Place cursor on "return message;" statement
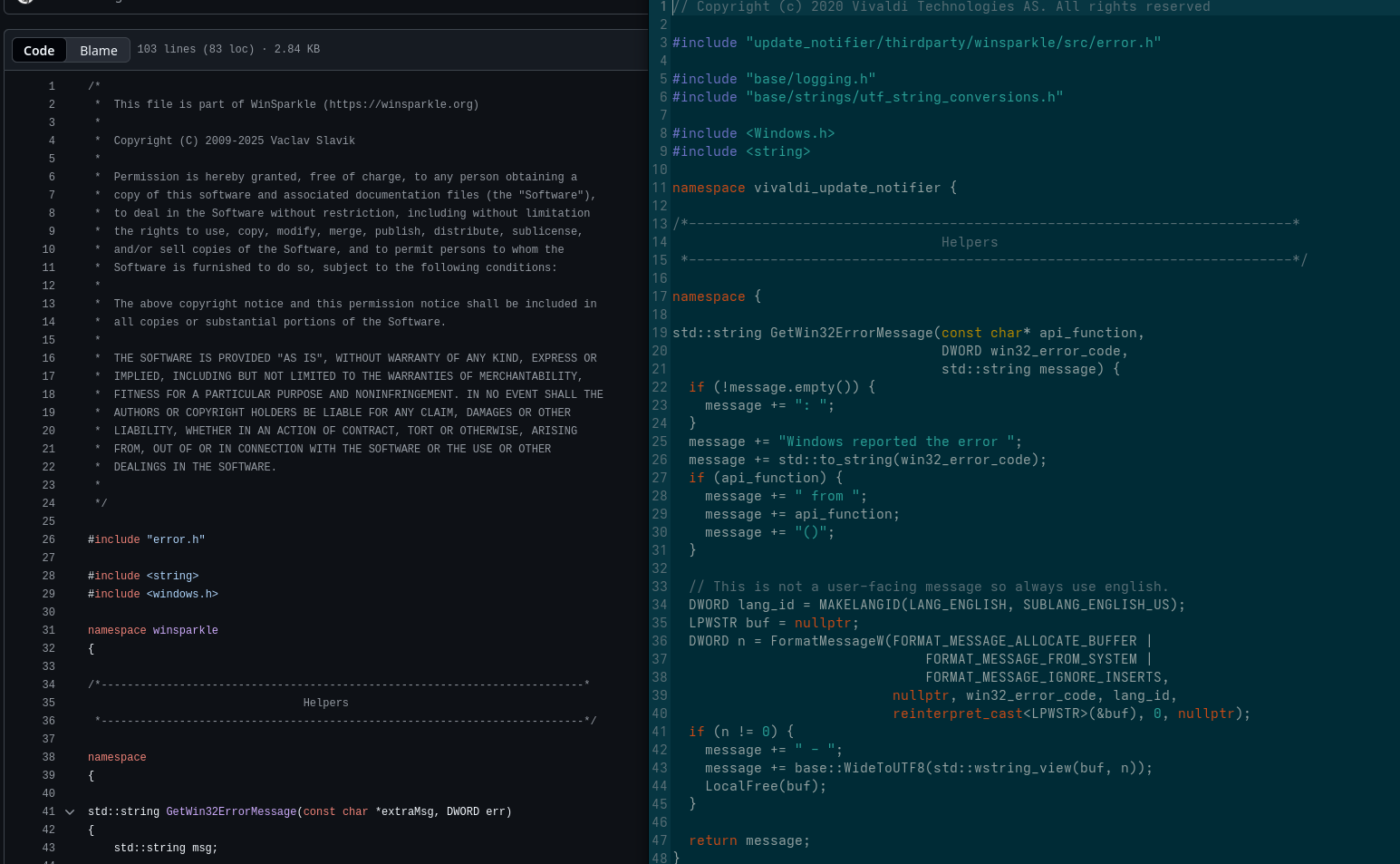Screen dimensions: 1400x864 point(748,840)
